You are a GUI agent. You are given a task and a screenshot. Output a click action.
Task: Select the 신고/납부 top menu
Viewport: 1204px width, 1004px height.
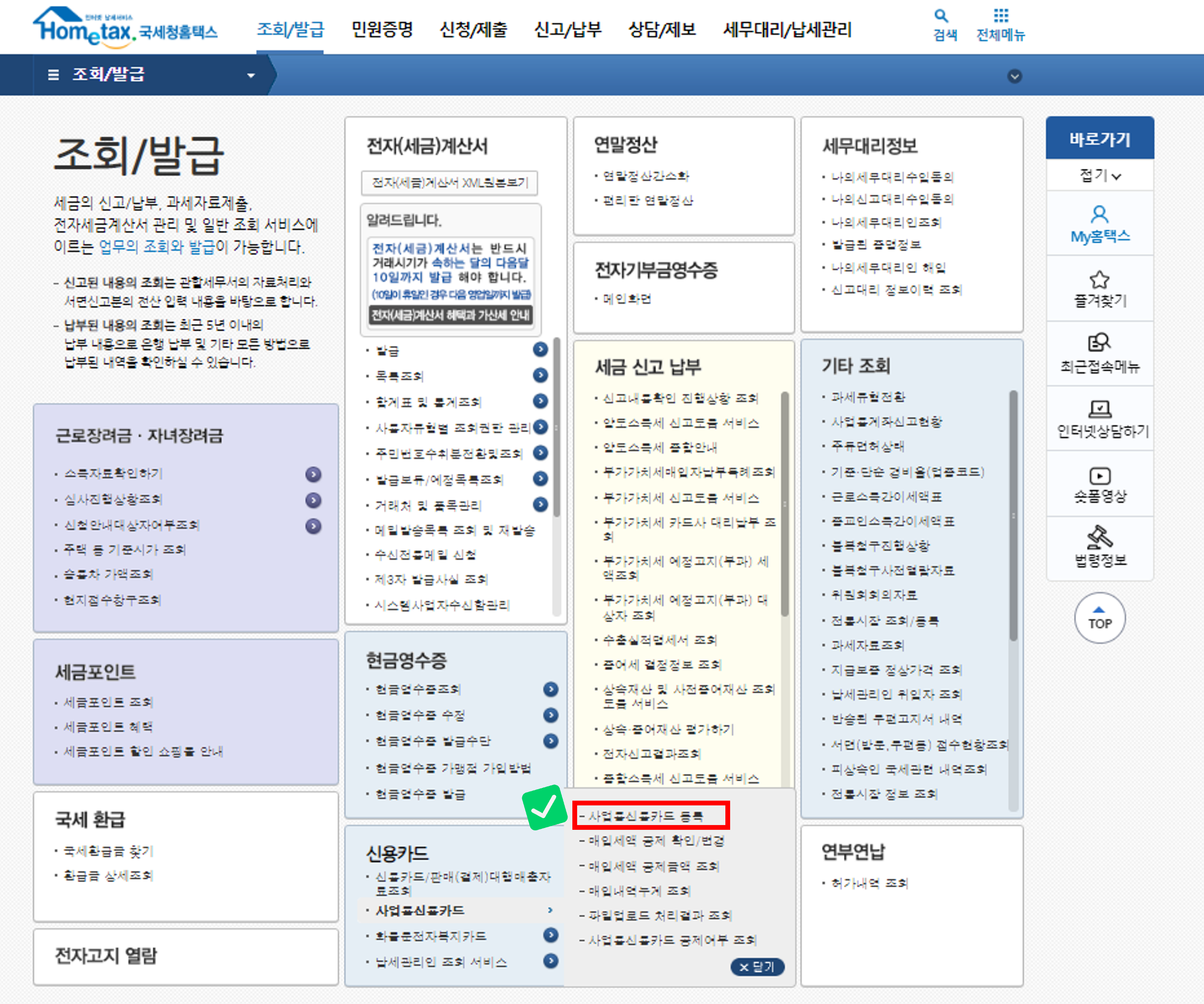click(567, 29)
